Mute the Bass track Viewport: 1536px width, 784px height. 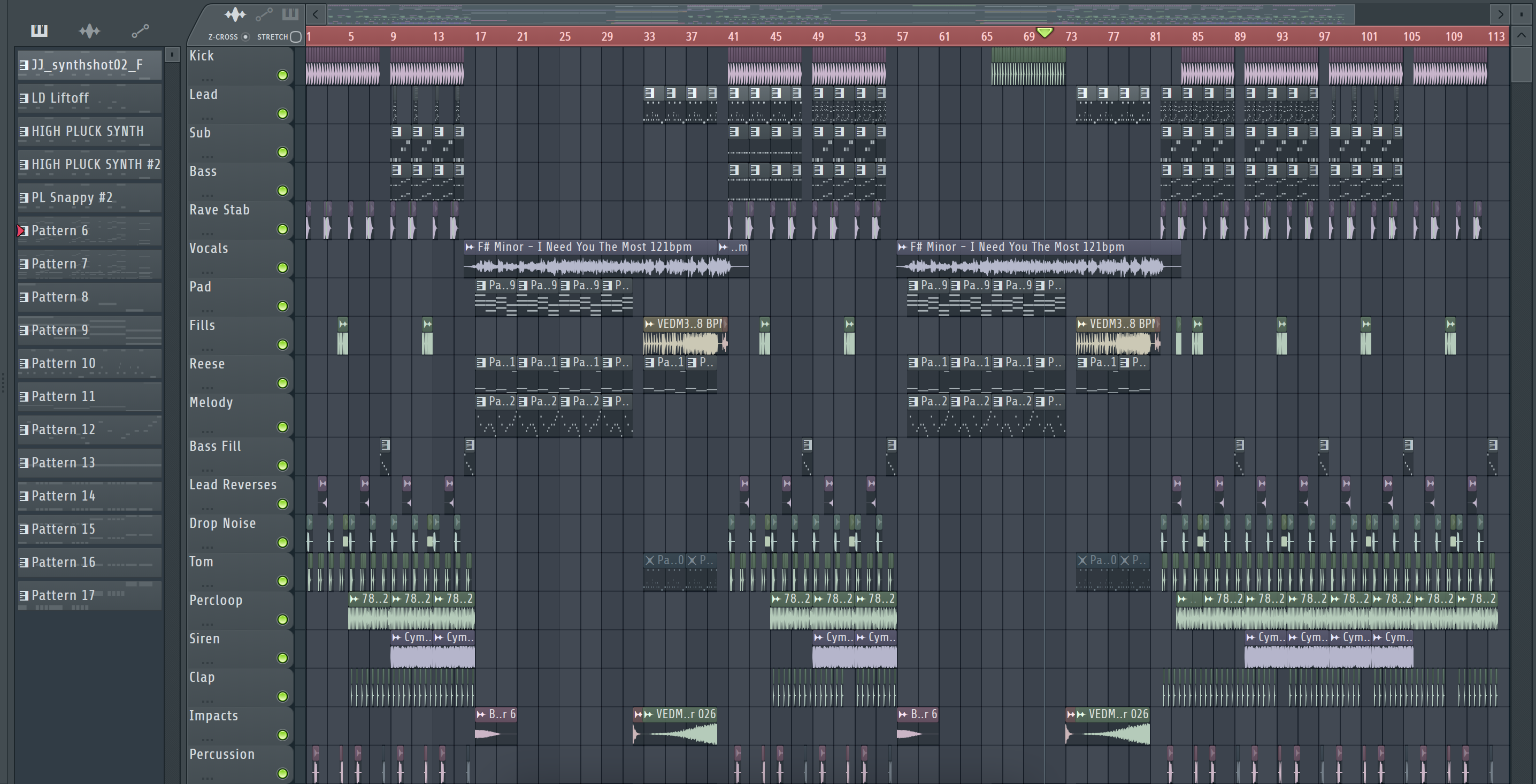pyautogui.click(x=282, y=191)
